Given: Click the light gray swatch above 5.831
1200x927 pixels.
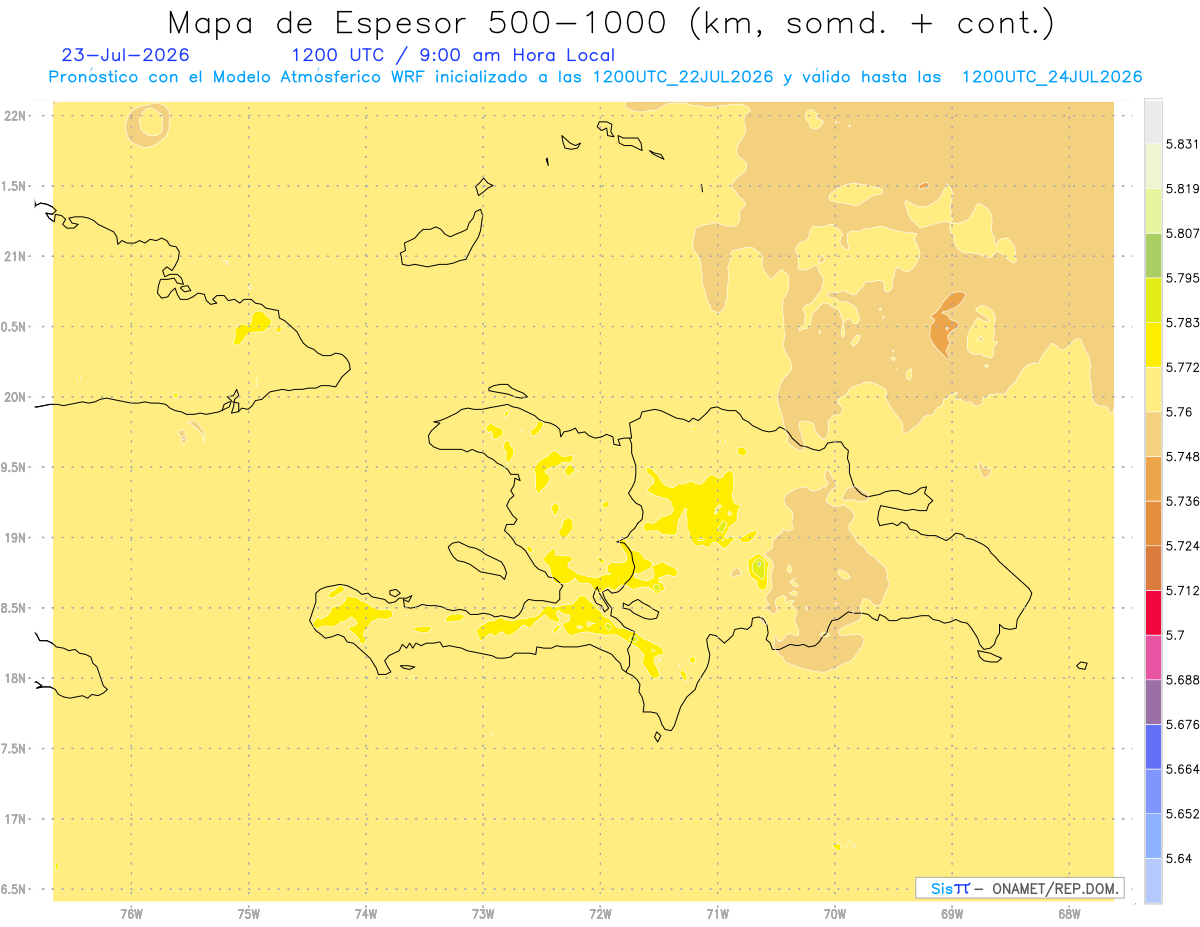Looking at the screenshot, I should 1153,121.
